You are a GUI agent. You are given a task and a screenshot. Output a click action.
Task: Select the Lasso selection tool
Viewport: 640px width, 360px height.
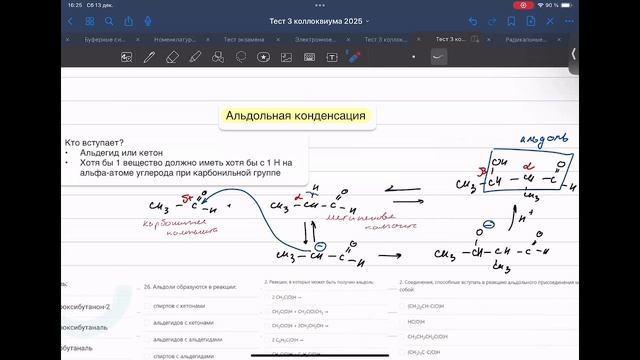click(x=241, y=57)
